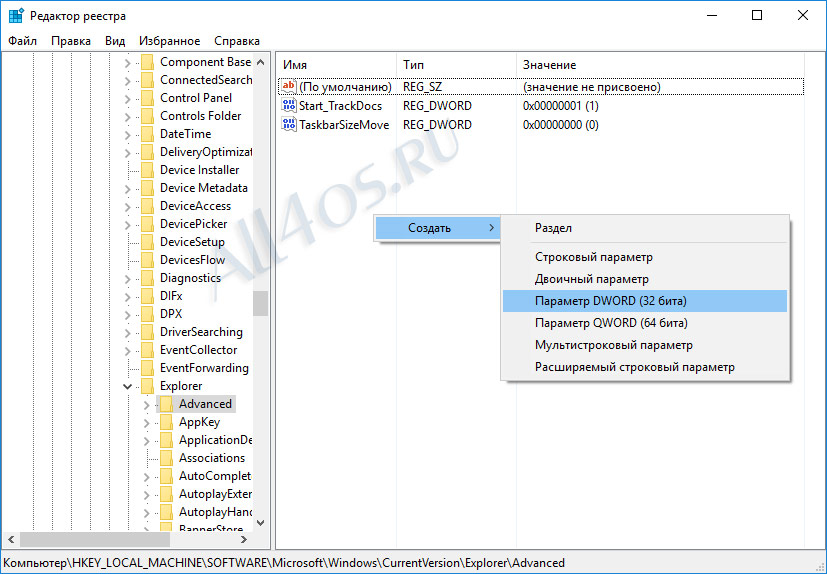Viewport: 827px width, 574px height.
Task: Collapse the Explorer tree node
Action: pyautogui.click(x=127, y=386)
